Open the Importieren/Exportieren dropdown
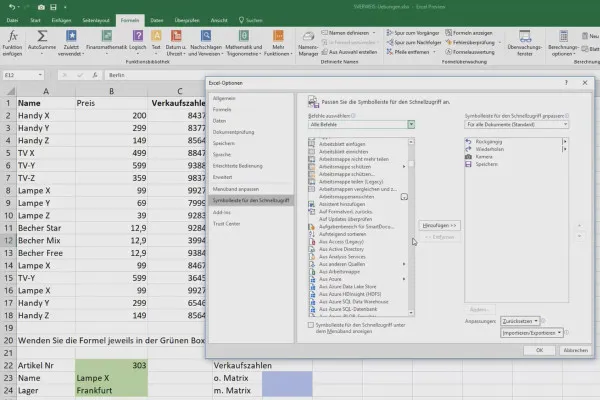 [532, 333]
